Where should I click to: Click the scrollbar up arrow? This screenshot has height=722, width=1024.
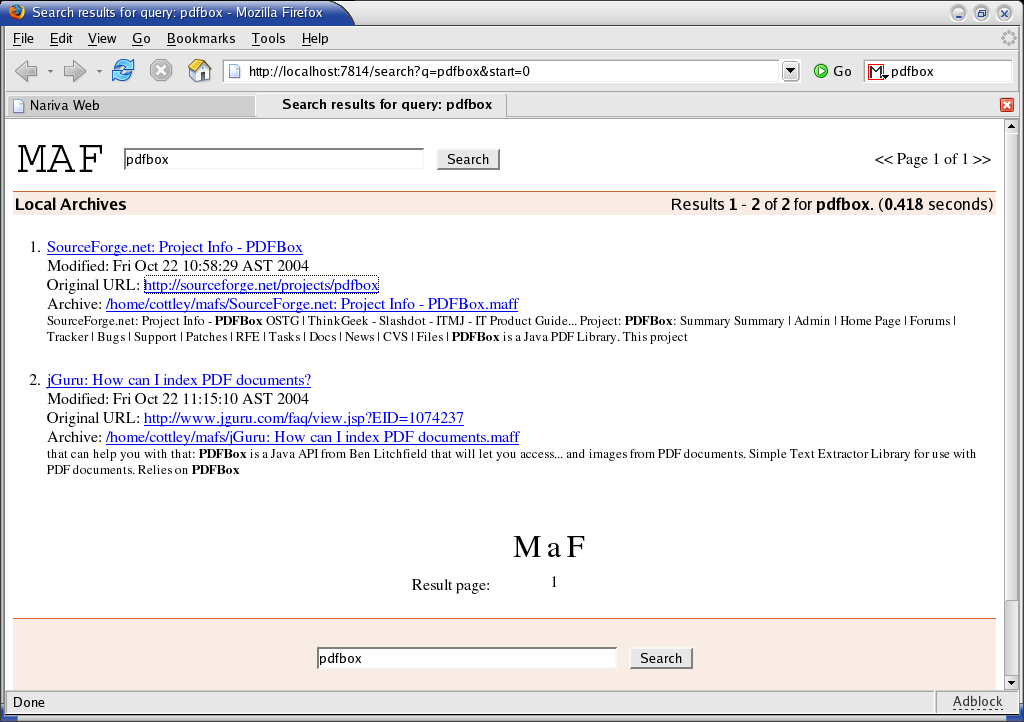click(1012, 126)
